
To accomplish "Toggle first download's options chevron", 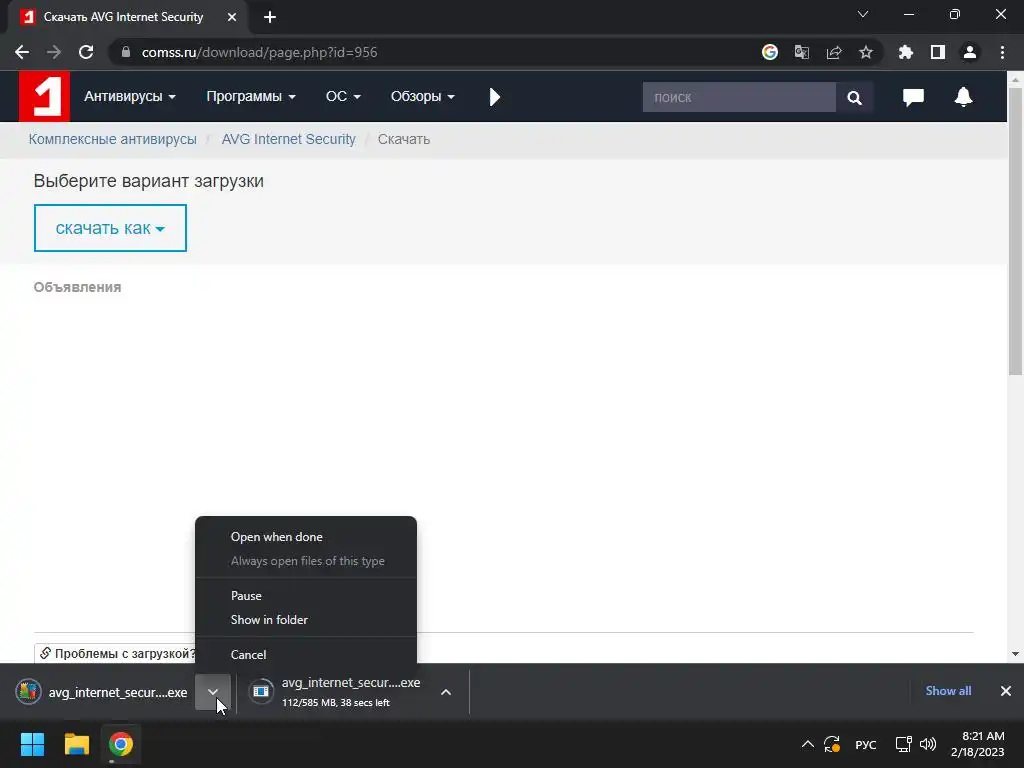I will pyautogui.click(x=213, y=692).
